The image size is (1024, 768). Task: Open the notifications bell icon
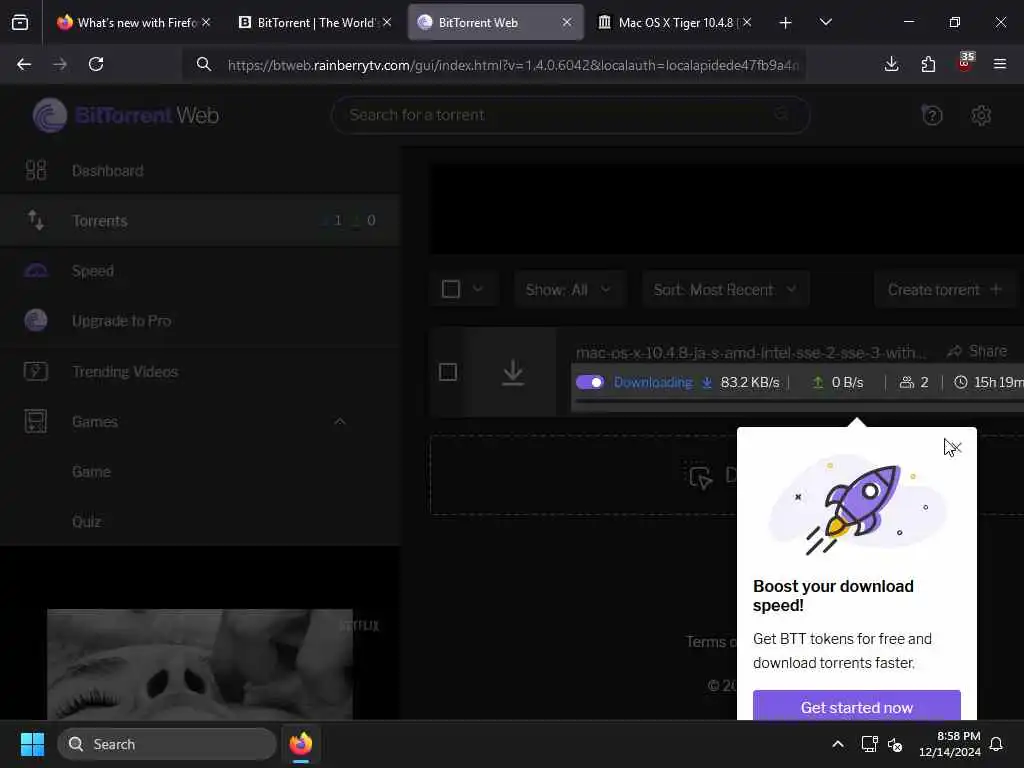pos(997,744)
